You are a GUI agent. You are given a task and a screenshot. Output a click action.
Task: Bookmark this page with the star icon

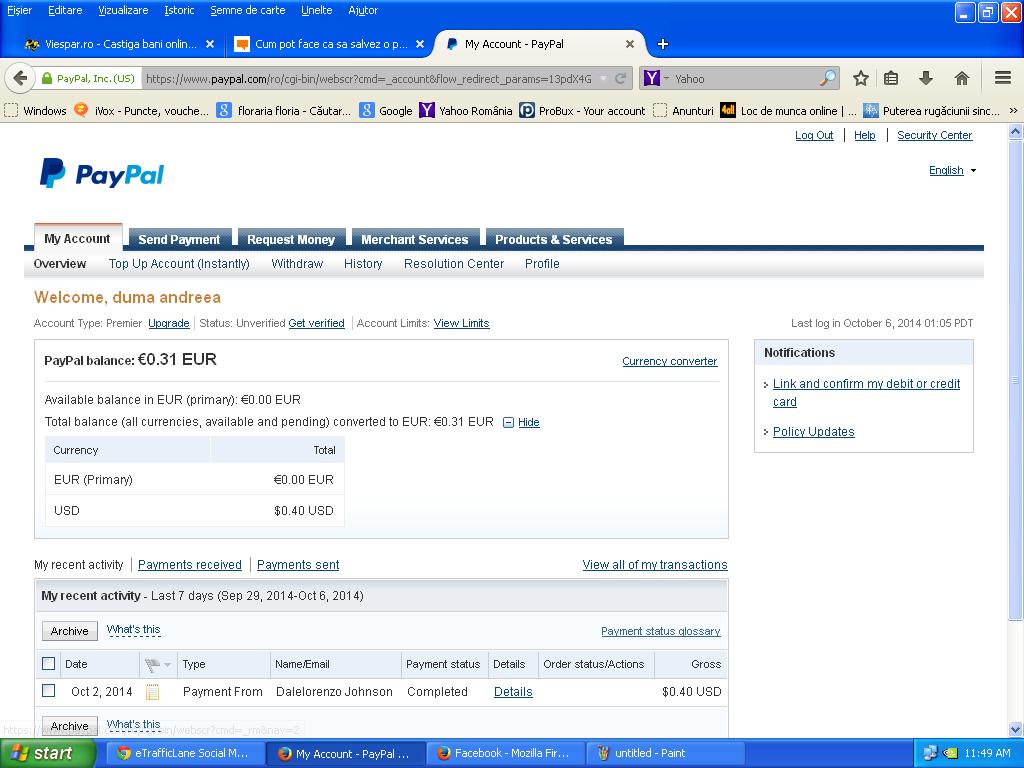pos(861,78)
